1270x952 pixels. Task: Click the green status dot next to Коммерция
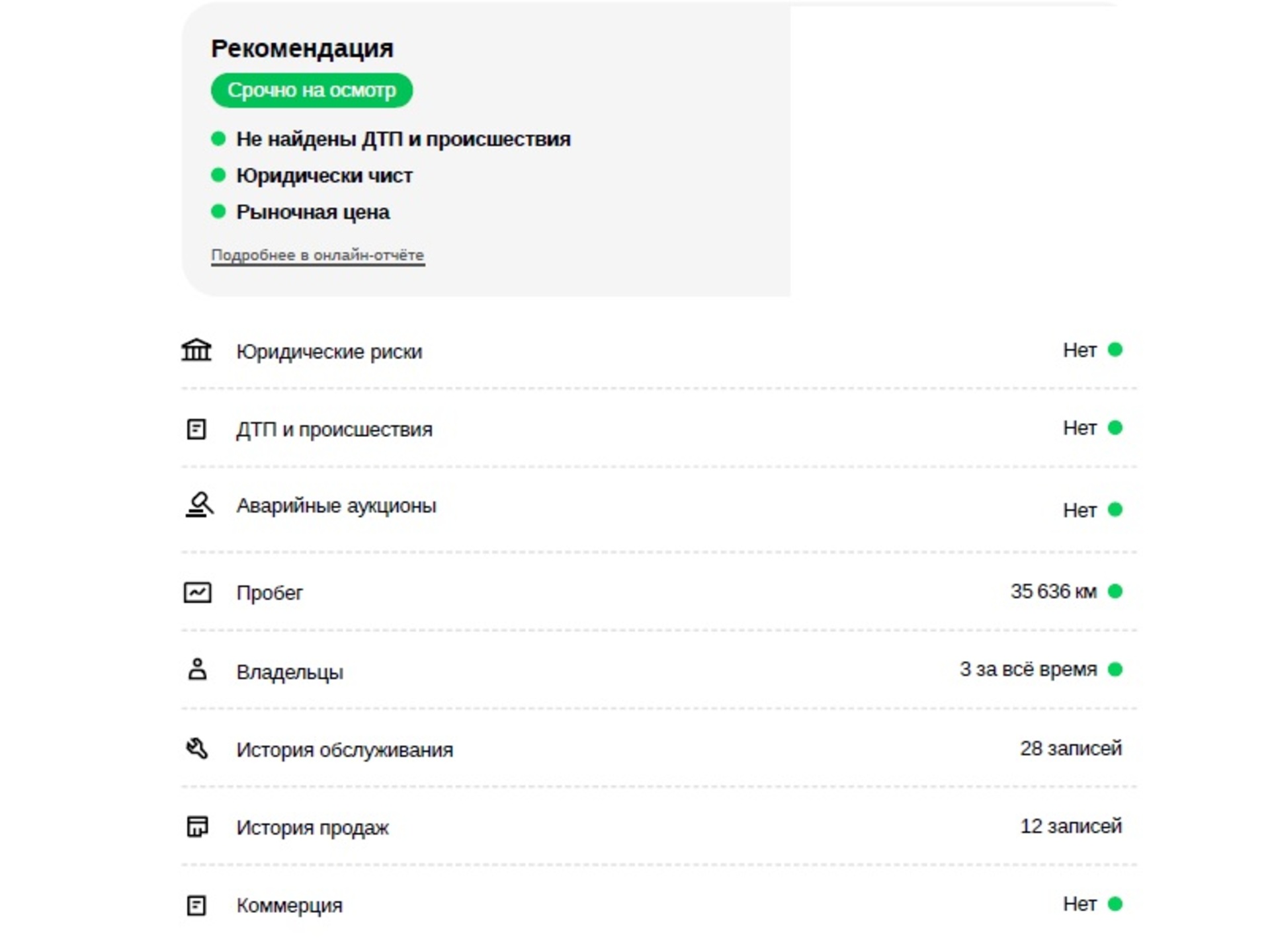click(1115, 904)
